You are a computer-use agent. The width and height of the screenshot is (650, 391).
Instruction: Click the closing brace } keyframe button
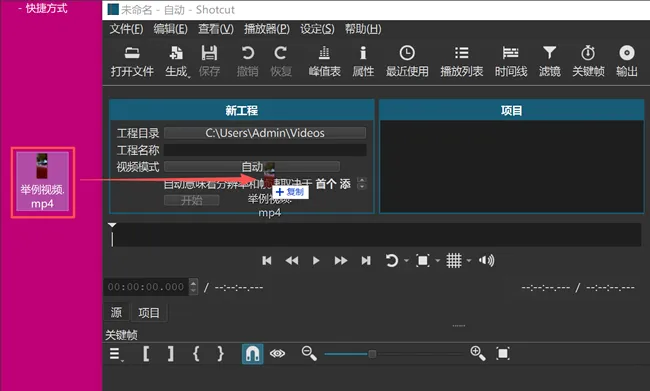(x=221, y=354)
